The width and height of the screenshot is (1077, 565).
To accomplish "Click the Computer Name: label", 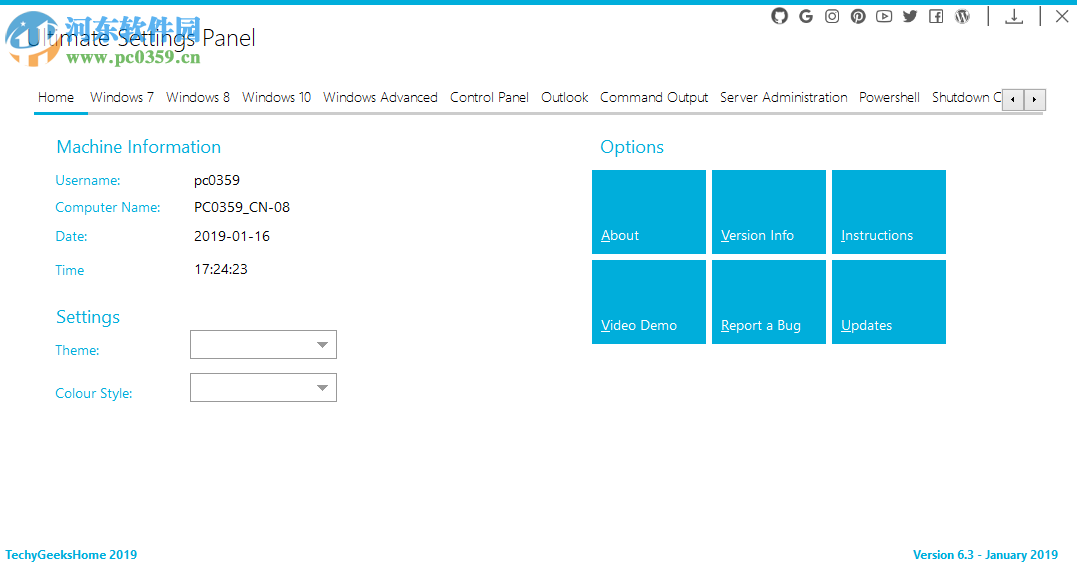I will click(108, 207).
